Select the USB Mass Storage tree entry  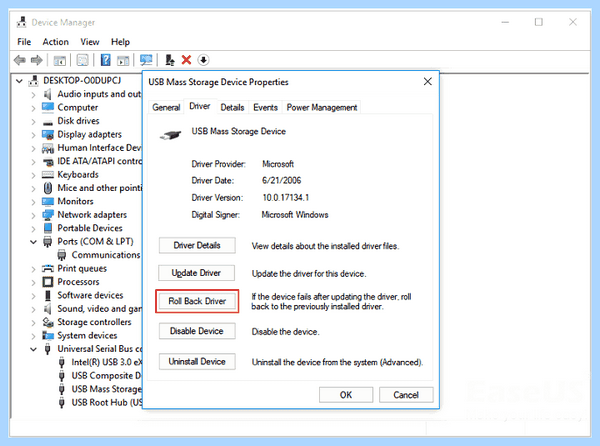tap(107, 389)
